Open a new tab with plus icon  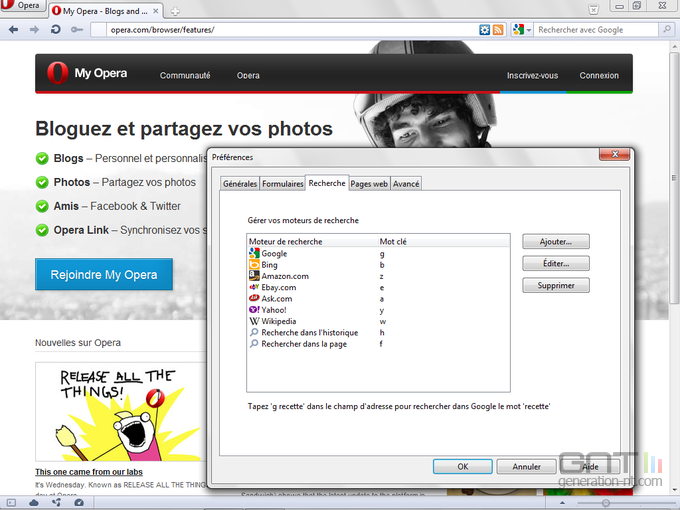point(175,11)
